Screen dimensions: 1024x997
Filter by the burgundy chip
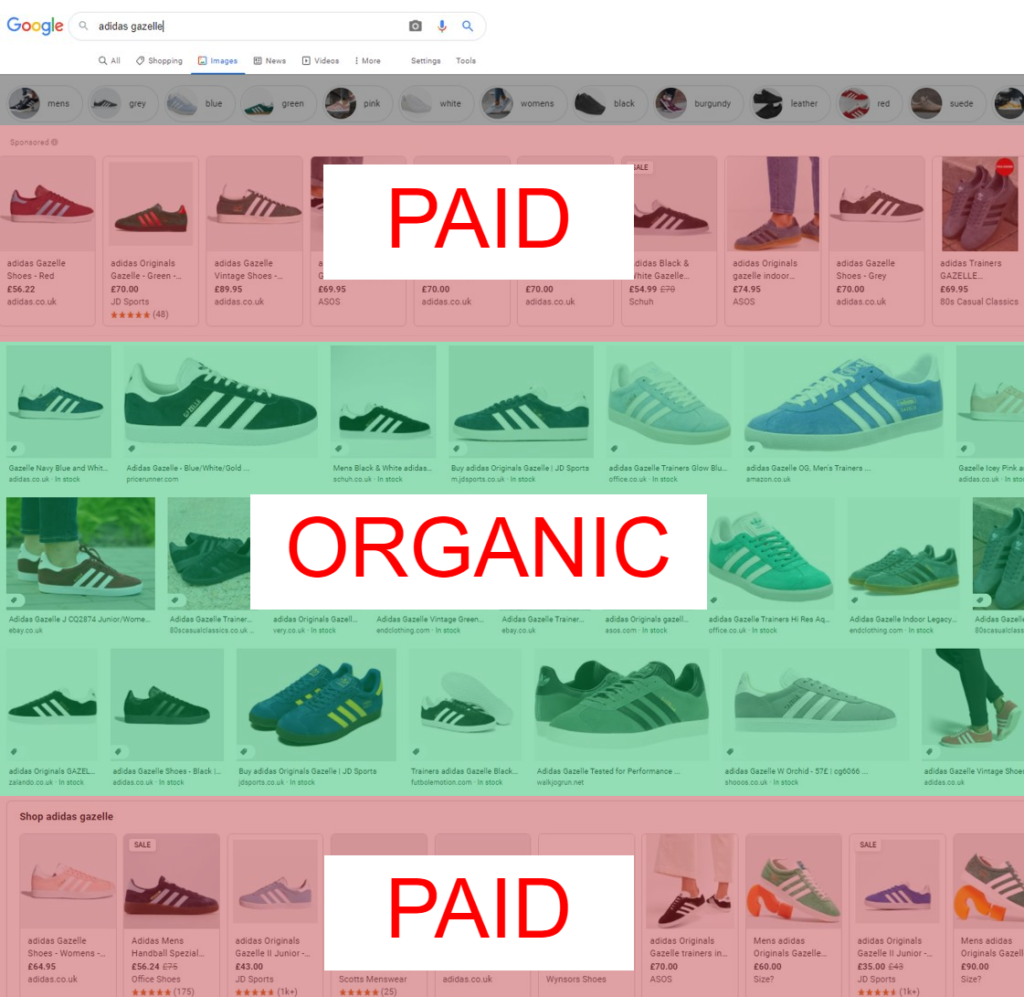coord(699,103)
